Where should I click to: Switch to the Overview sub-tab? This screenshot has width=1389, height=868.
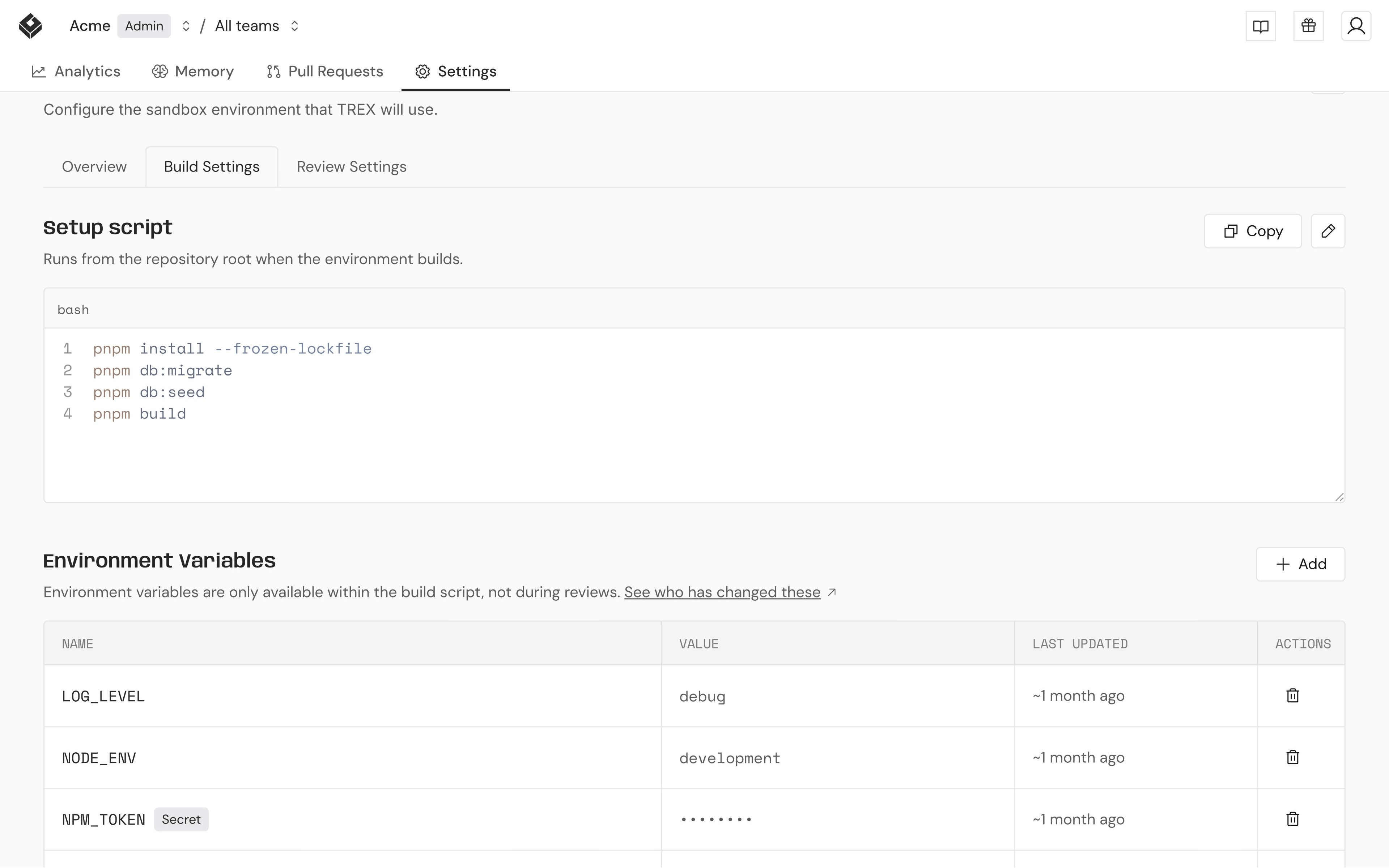coord(94,167)
